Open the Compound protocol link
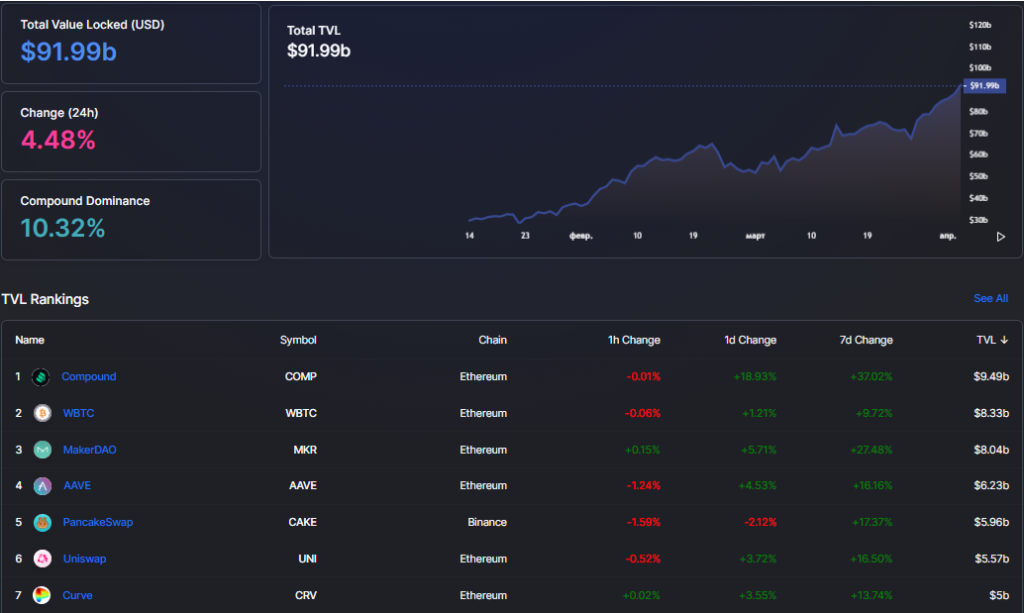 pos(89,377)
